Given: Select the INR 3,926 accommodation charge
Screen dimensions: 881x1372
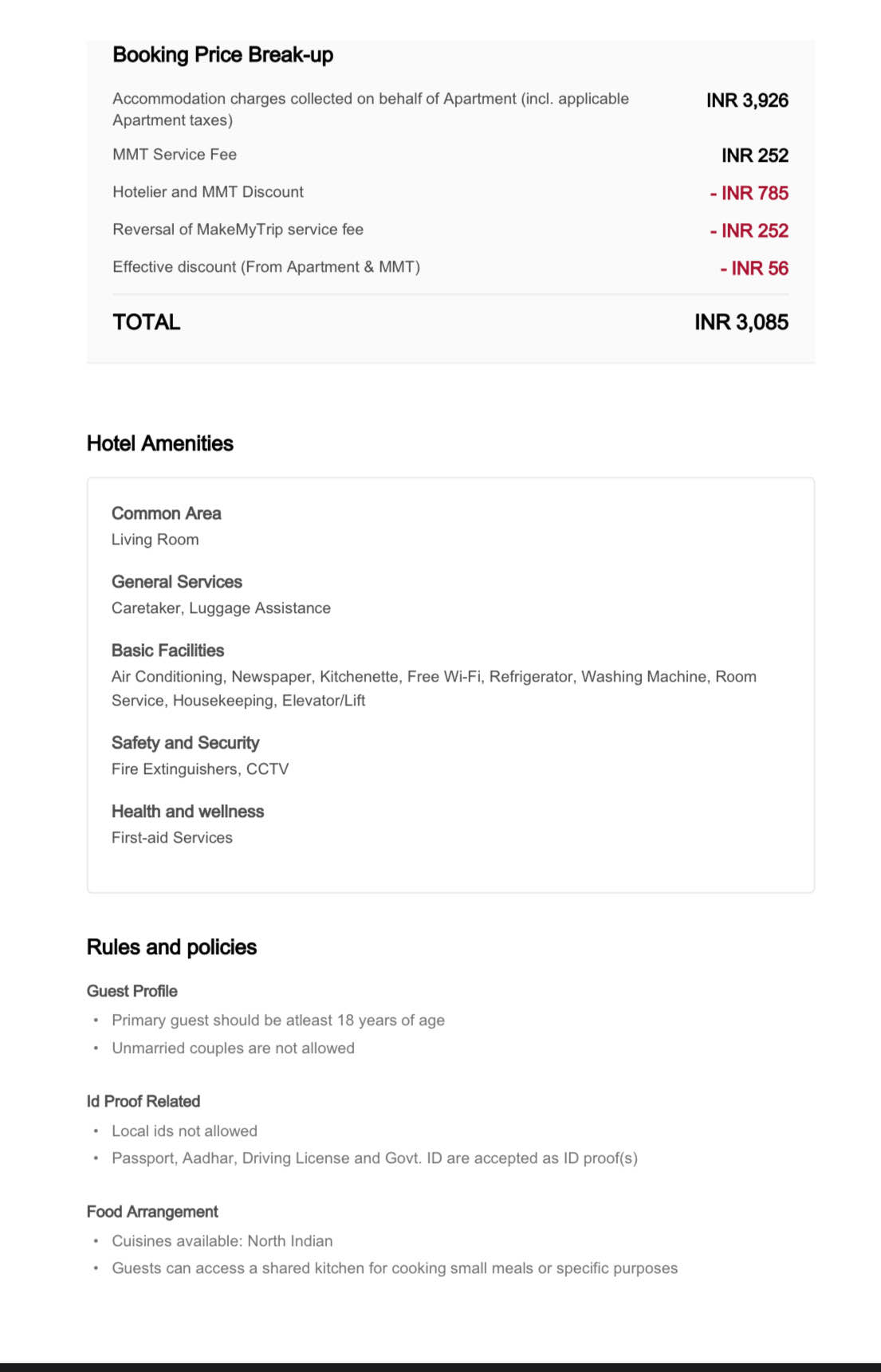Looking at the screenshot, I should point(746,100).
